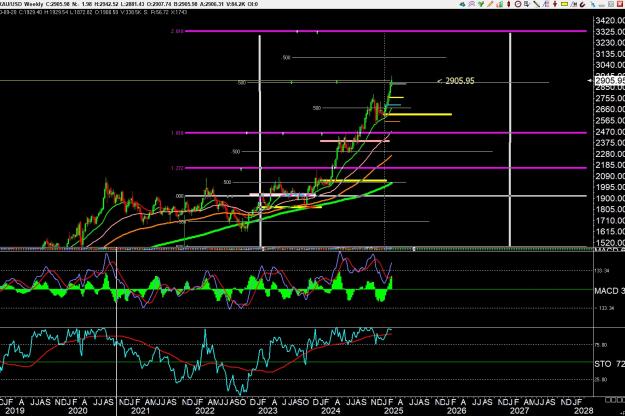This screenshot has height=416, width=625.
Task: Click the 2028 year label on time axis
Action: pyautogui.click(x=583, y=411)
